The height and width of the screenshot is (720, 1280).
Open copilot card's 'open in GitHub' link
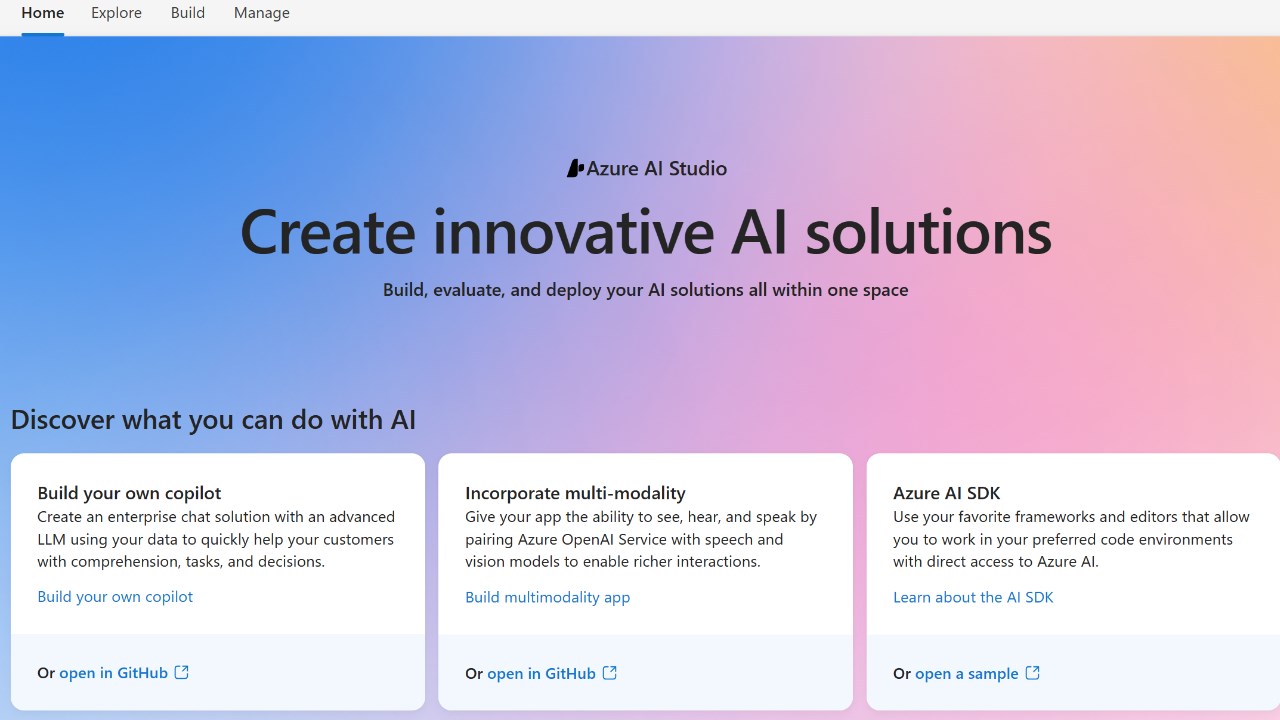(x=113, y=673)
